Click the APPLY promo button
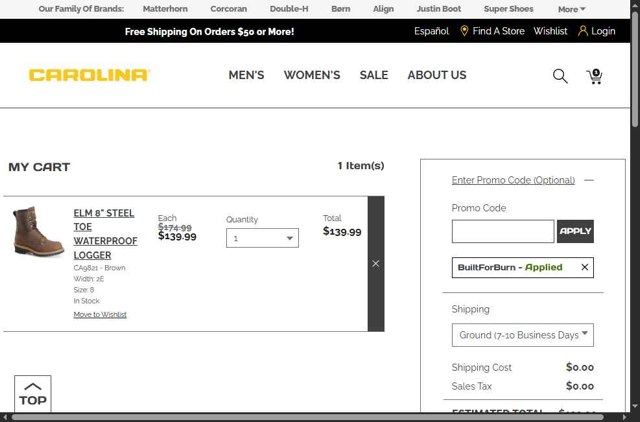This screenshot has height=422, width=640. pos(575,231)
